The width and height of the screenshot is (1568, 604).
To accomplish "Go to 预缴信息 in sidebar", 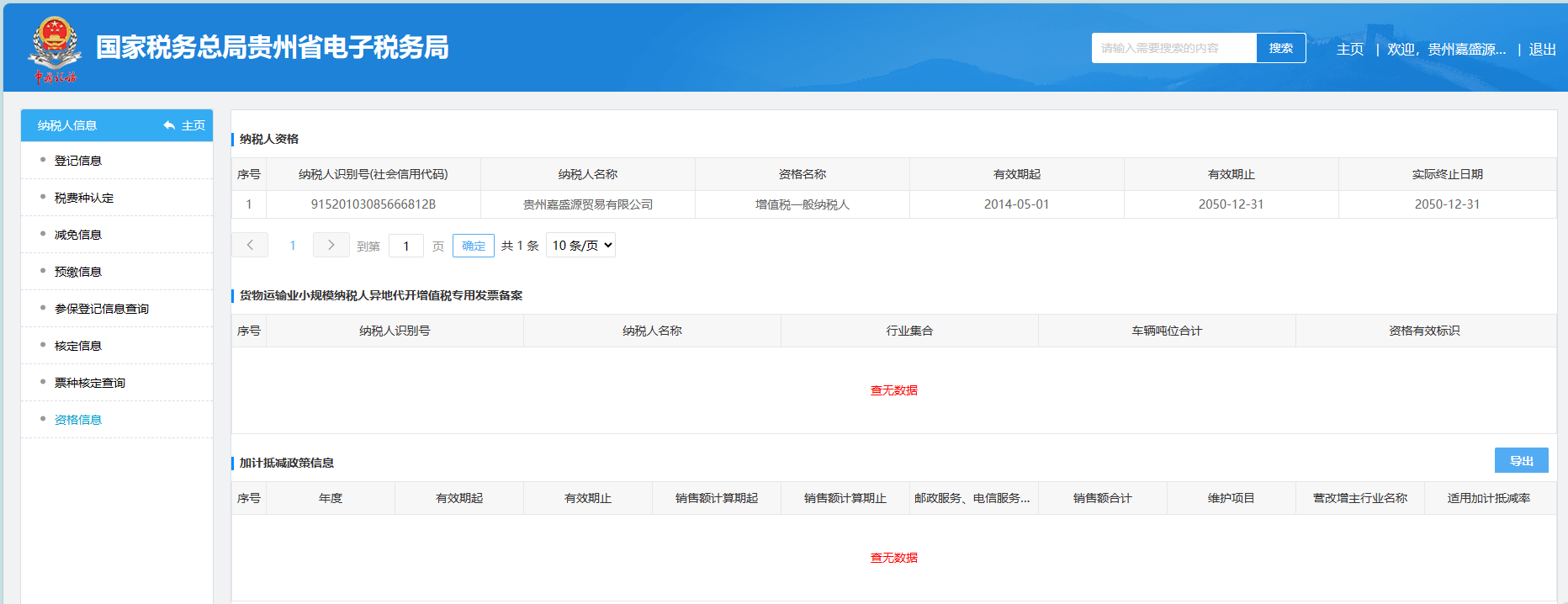I will click(78, 272).
